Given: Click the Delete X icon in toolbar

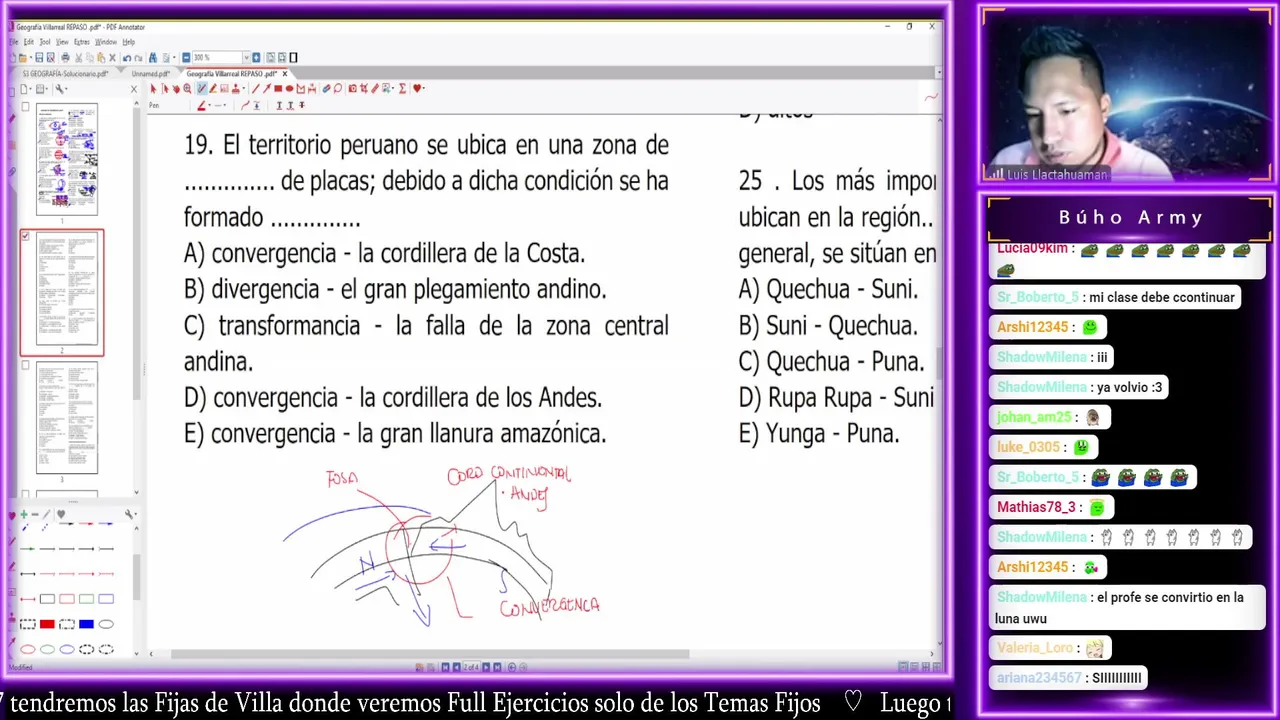Looking at the screenshot, I should click(112, 57).
